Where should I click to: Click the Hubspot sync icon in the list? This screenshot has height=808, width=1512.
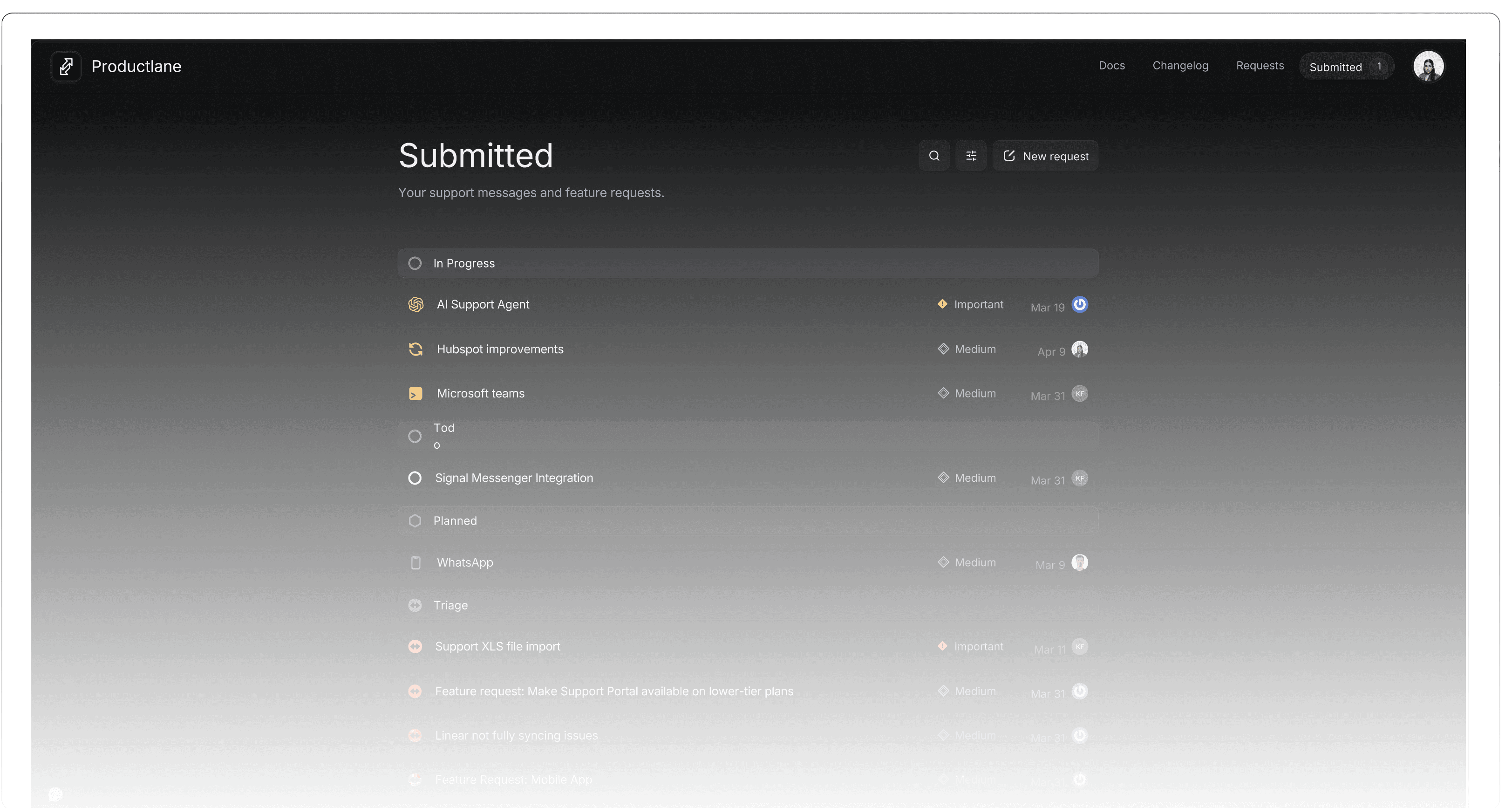(416, 349)
